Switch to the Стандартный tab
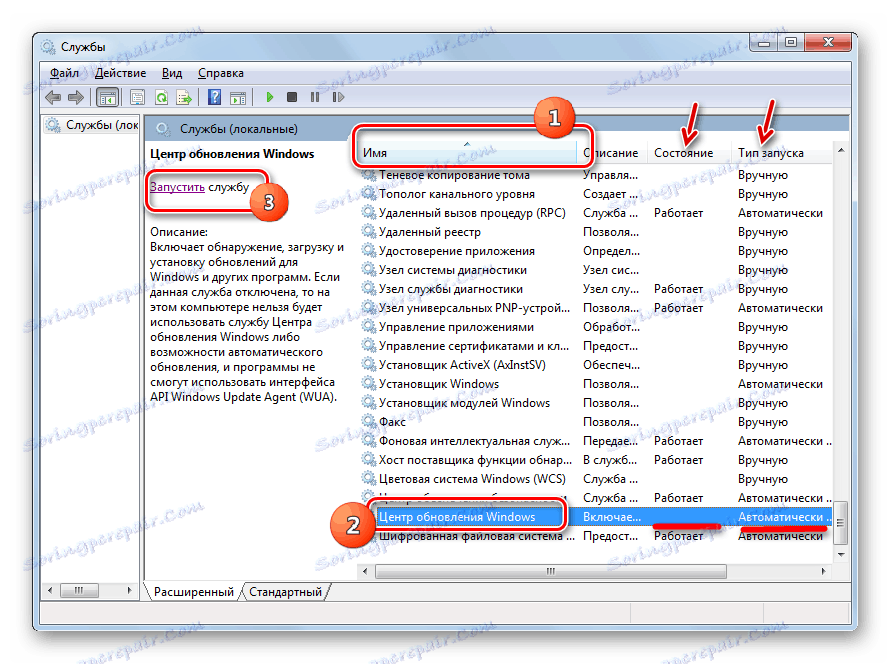 [x=285, y=592]
